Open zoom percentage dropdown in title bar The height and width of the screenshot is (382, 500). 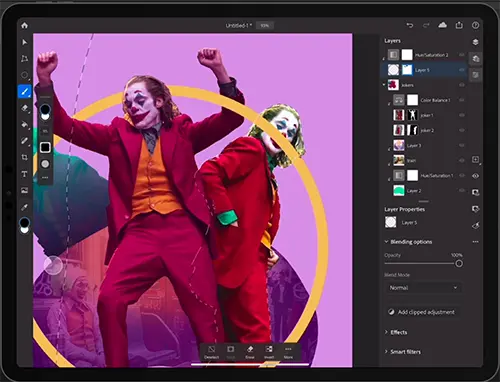point(265,25)
